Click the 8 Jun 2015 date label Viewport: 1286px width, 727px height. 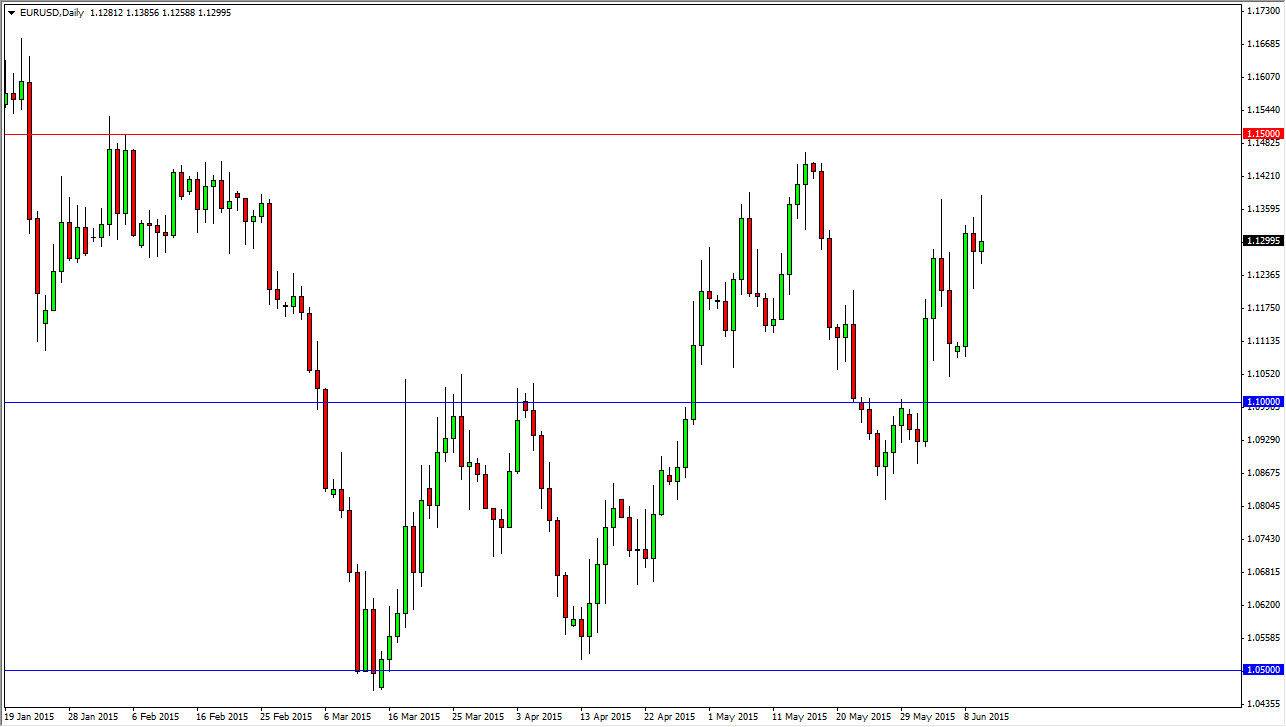click(986, 716)
